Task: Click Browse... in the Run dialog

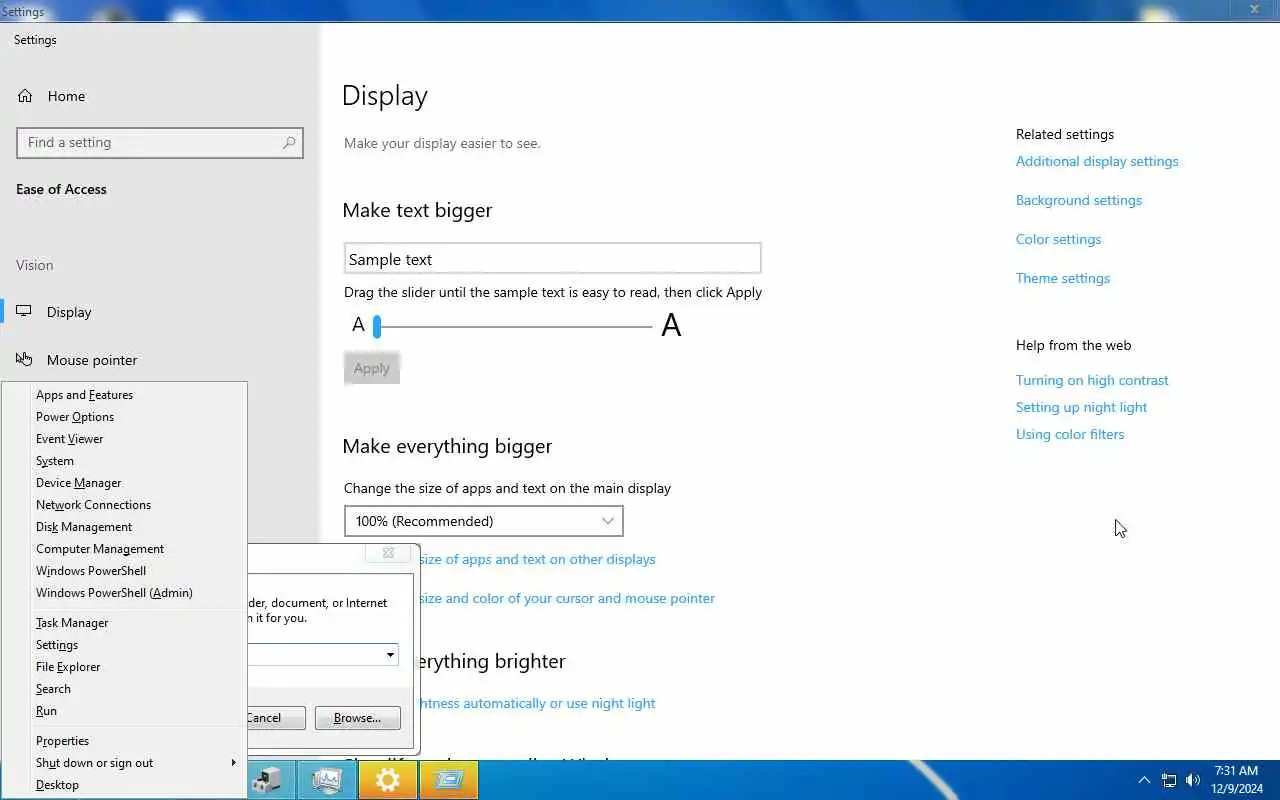Action: [x=357, y=718]
